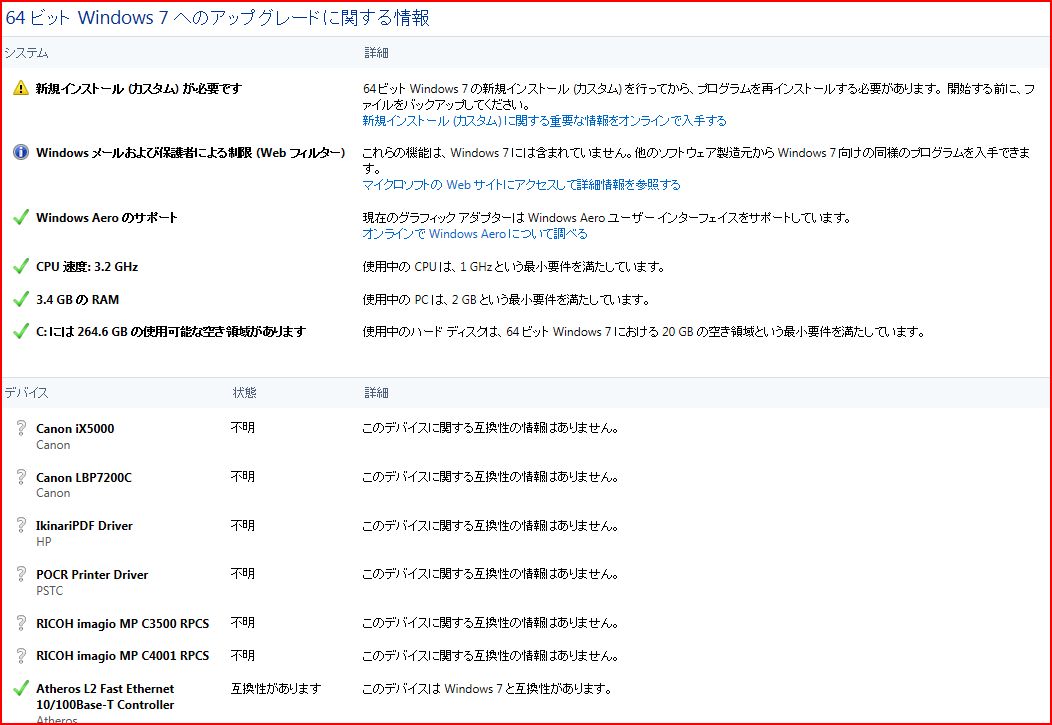
Task: Open the オンラインで Windows Aero について調べる link
Action: tap(475, 233)
